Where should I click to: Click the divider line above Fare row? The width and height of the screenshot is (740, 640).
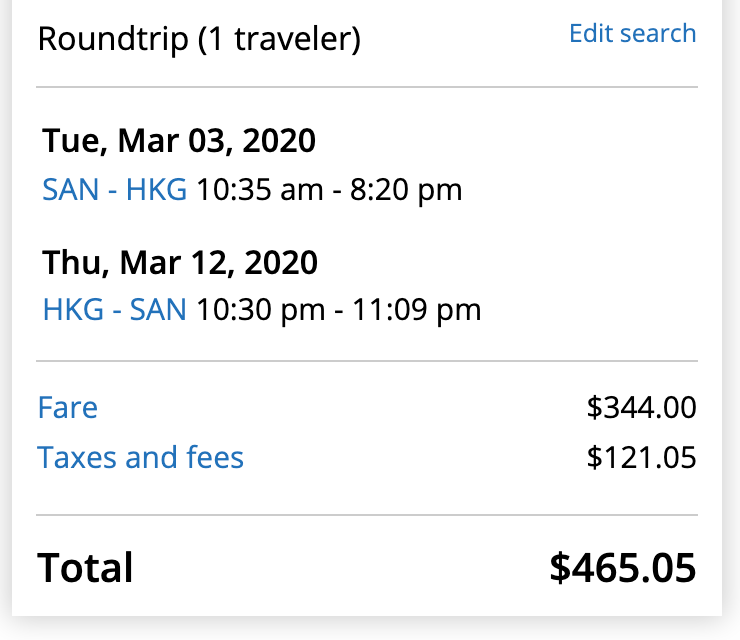coord(367,361)
